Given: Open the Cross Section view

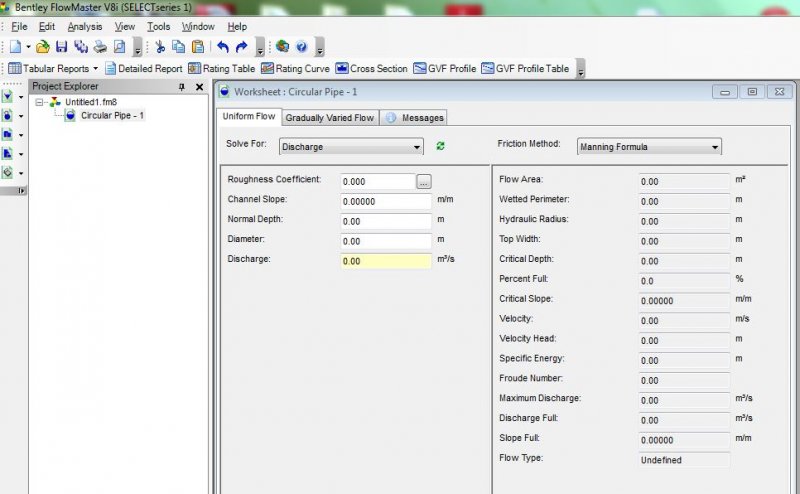Looking at the screenshot, I should pyautogui.click(x=371, y=68).
